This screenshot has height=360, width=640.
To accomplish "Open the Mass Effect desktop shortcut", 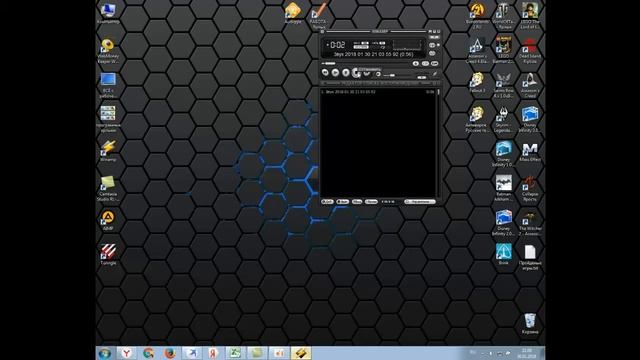I will pos(530,151).
